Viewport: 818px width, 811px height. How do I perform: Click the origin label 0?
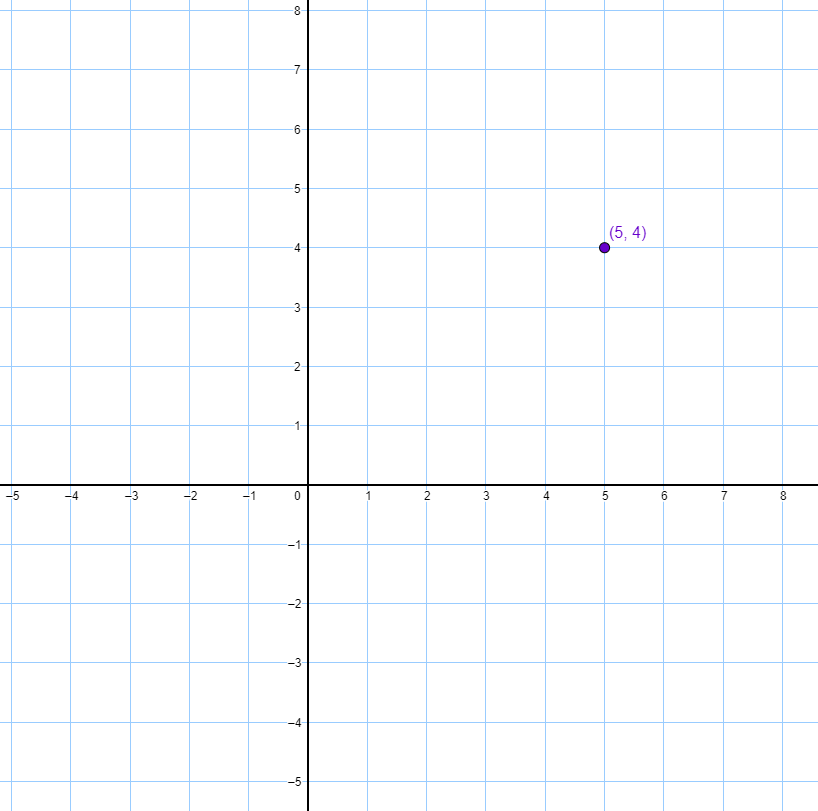[297, 496]
